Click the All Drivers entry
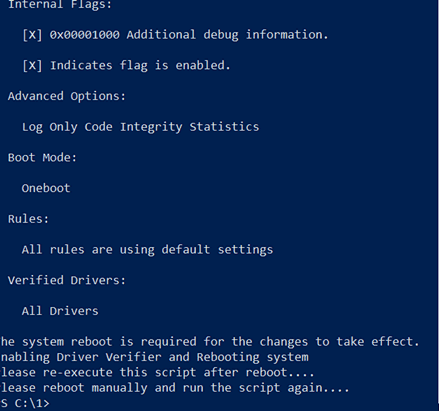 (60, 311)
